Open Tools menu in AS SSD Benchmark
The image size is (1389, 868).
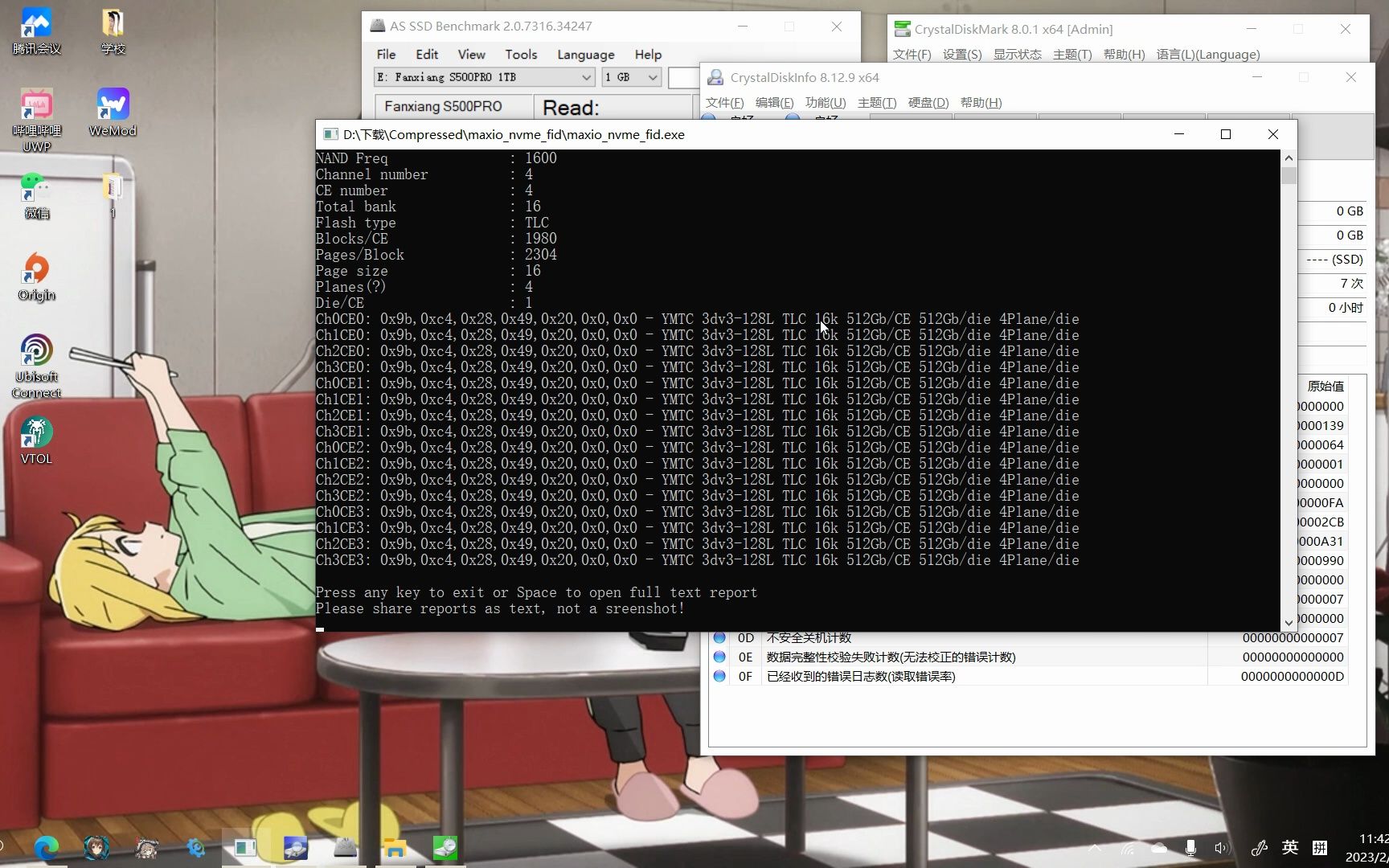click(521, 55)
